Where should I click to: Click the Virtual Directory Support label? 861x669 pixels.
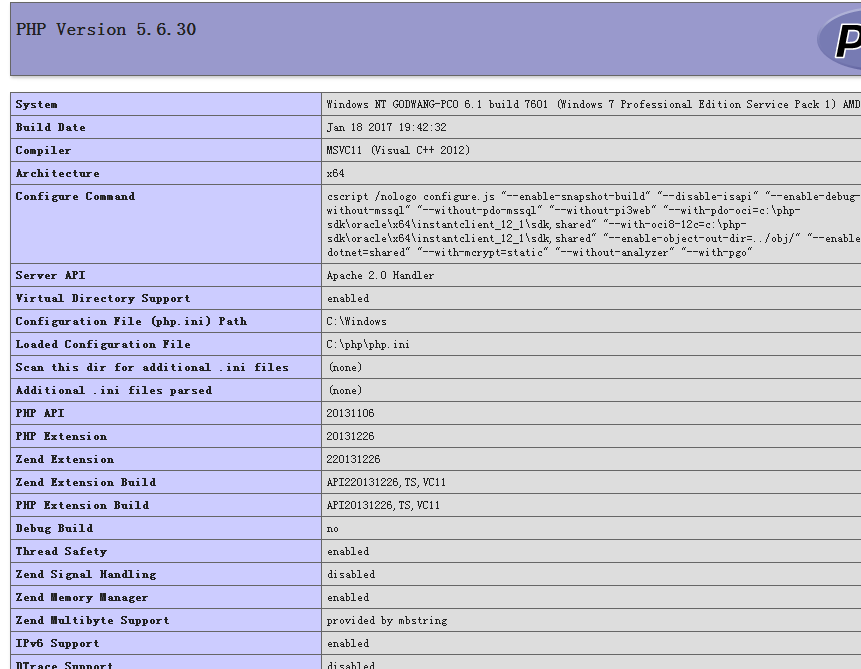coord(103,299)
